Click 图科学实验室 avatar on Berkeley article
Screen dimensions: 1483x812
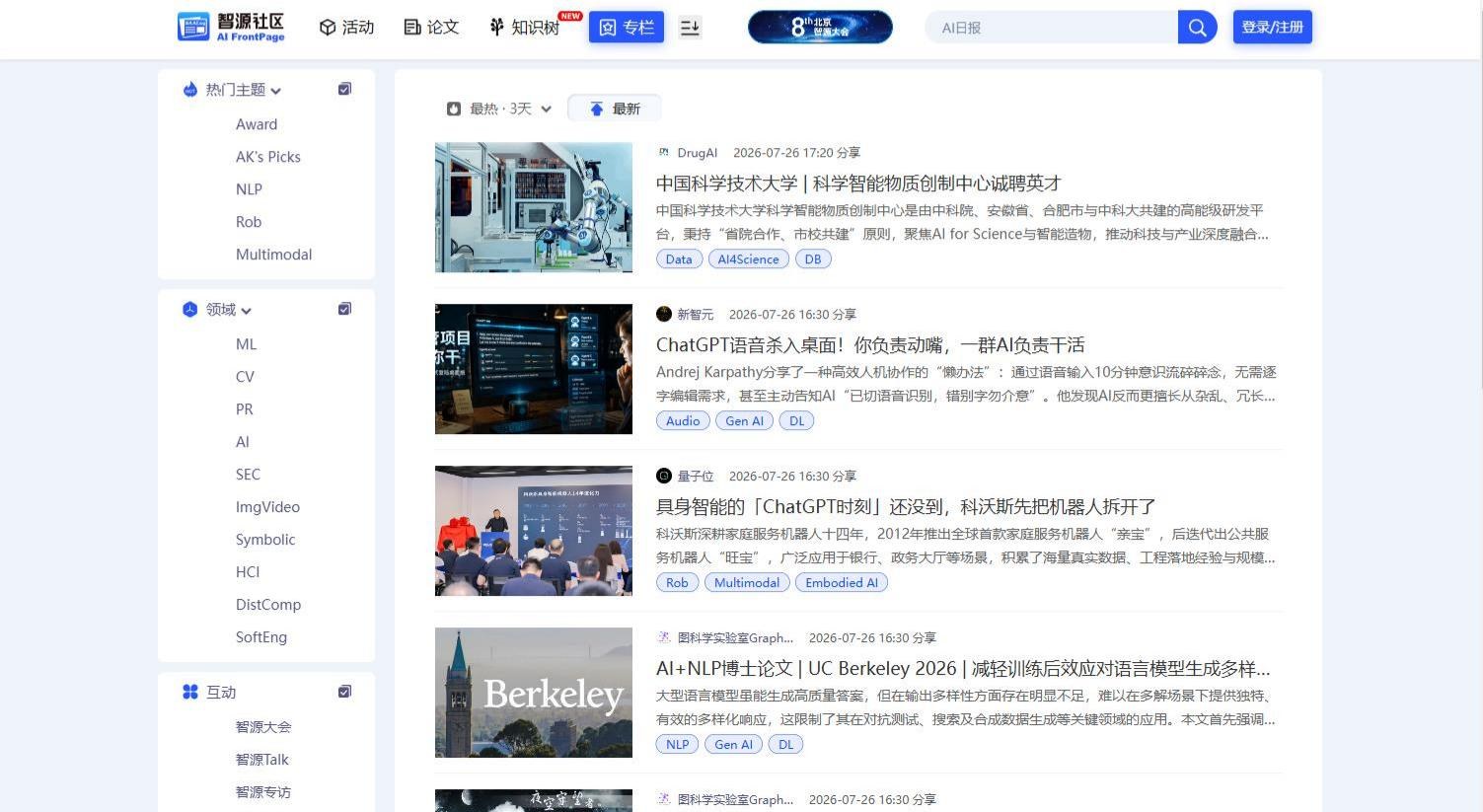(x=664, y=637)
